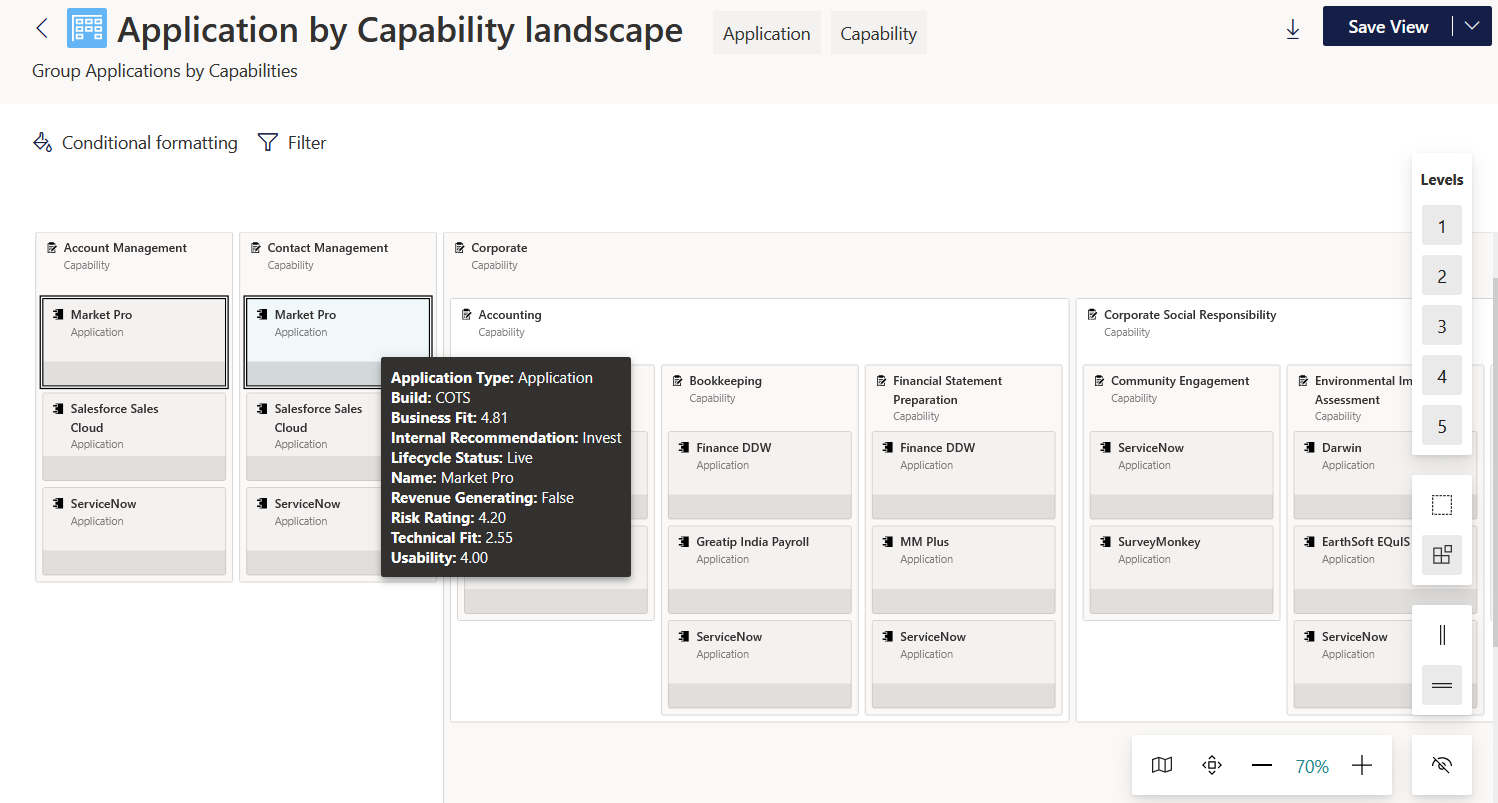Open the minimap icon
1498x803 pixels.
pyautogui.click(x=1162, y=766)
